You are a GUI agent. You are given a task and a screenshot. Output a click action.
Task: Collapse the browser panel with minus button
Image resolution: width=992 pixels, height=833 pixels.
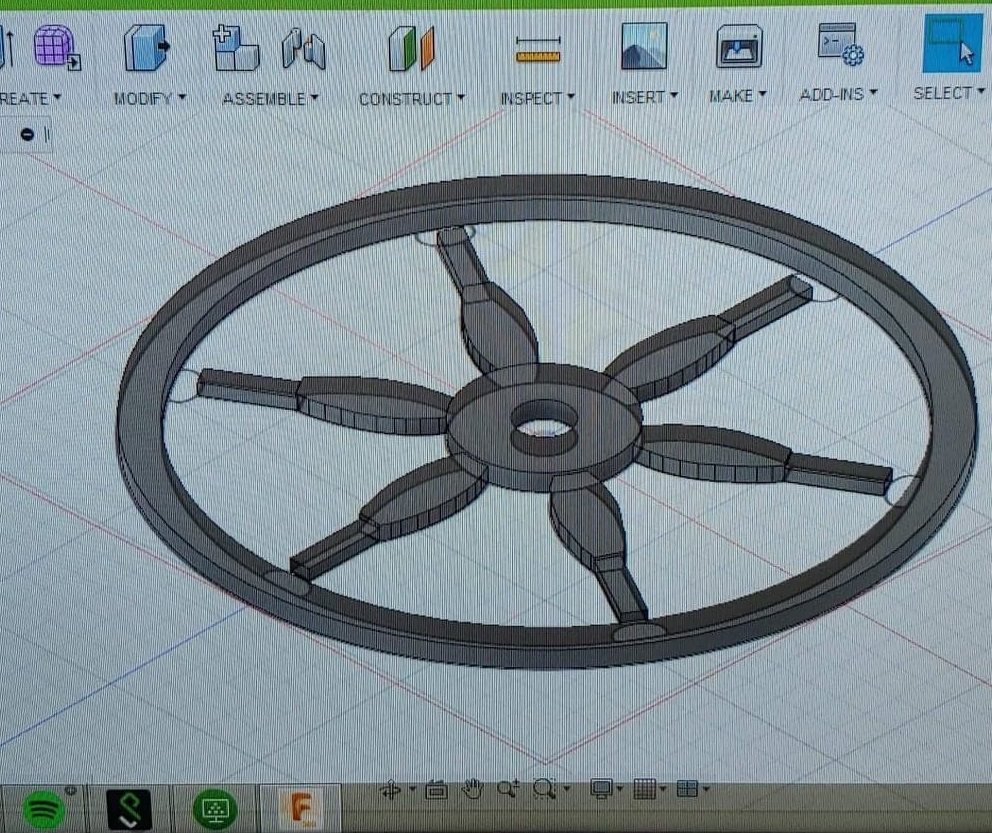click(28, 134)
